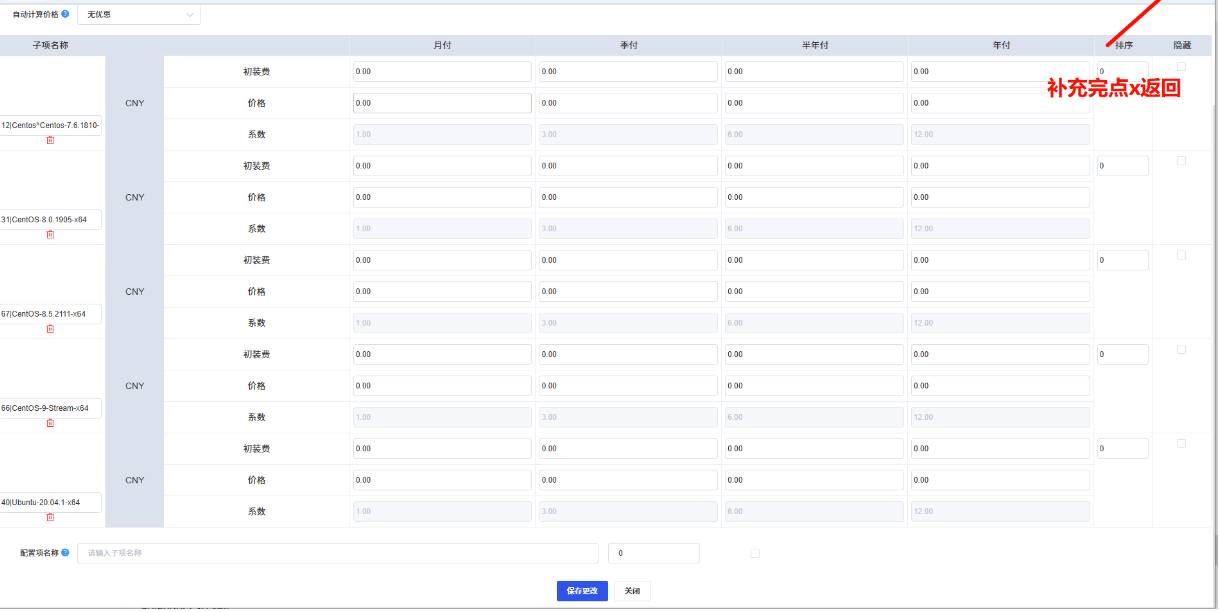Open the 无优惠 discount dropdown
The image size is (1219, 612).
tap(139, 15)
